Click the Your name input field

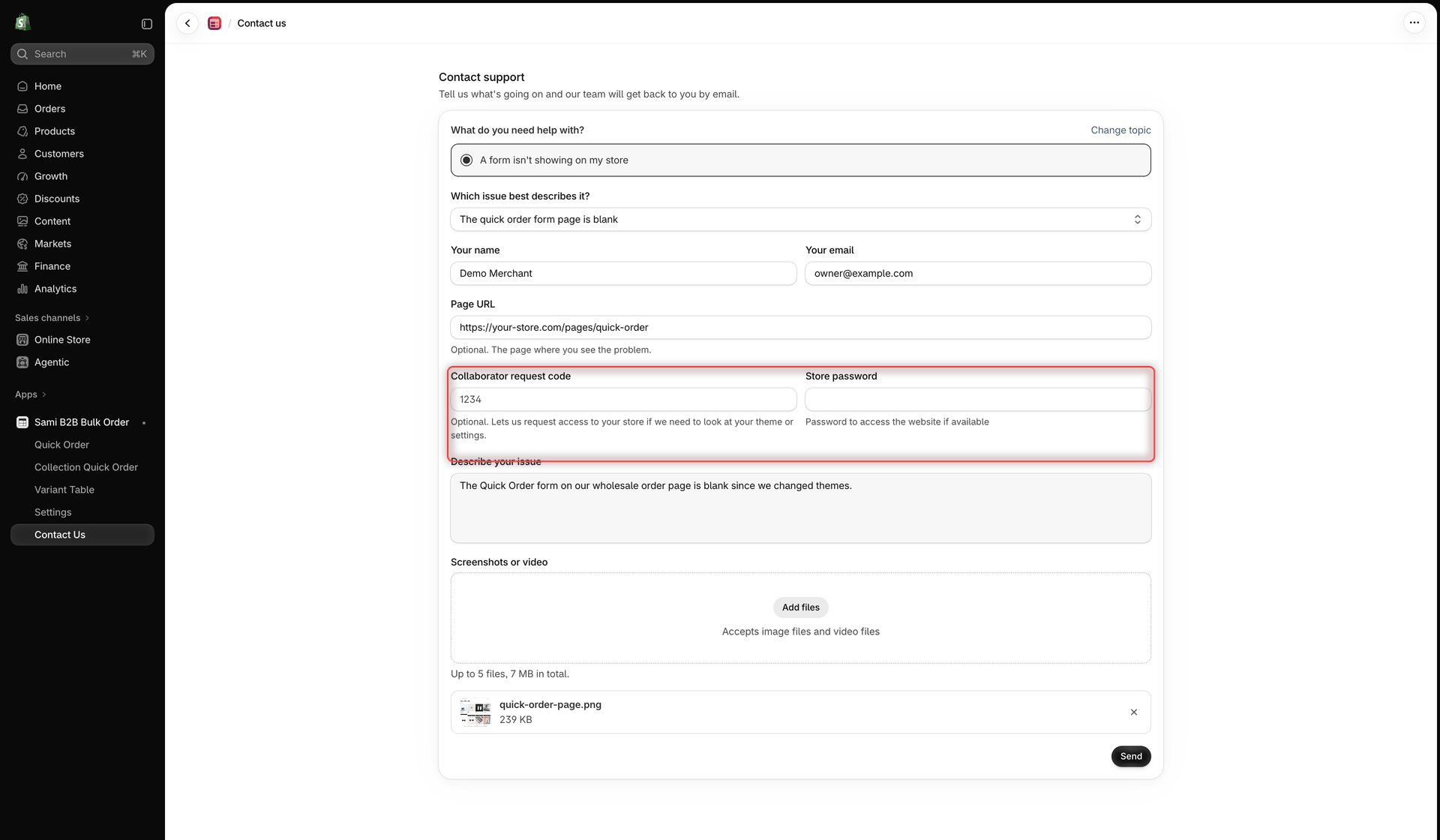[x=623, y=274]
